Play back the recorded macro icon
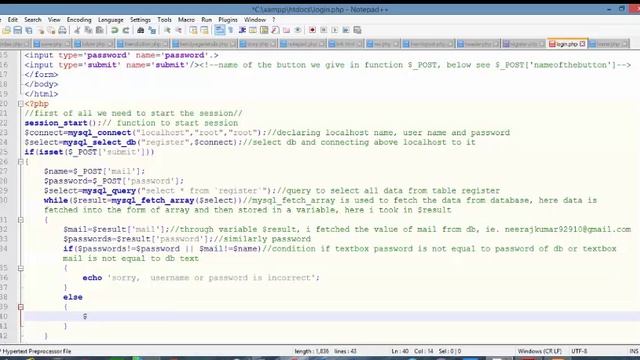 [x=335, y=30]
